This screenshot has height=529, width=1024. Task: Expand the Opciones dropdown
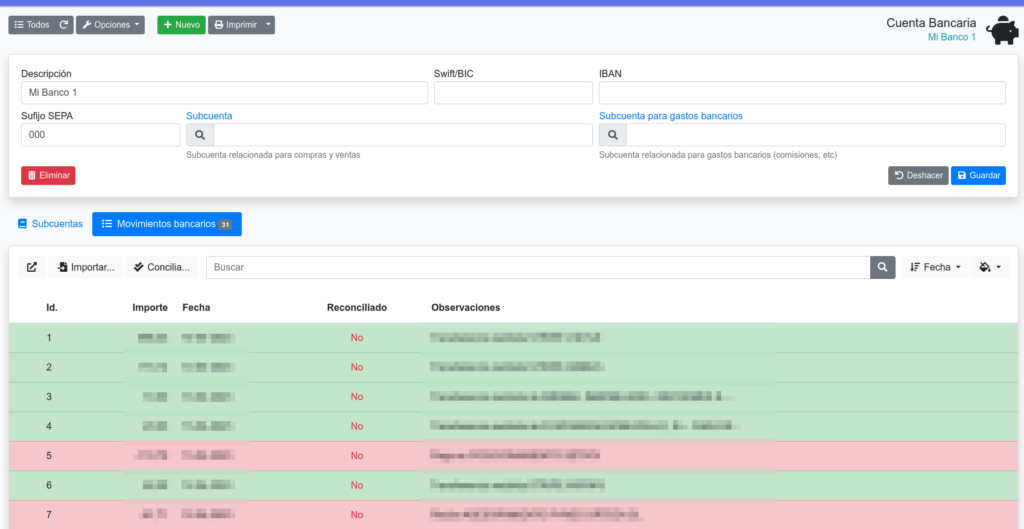tap(110, 25)
